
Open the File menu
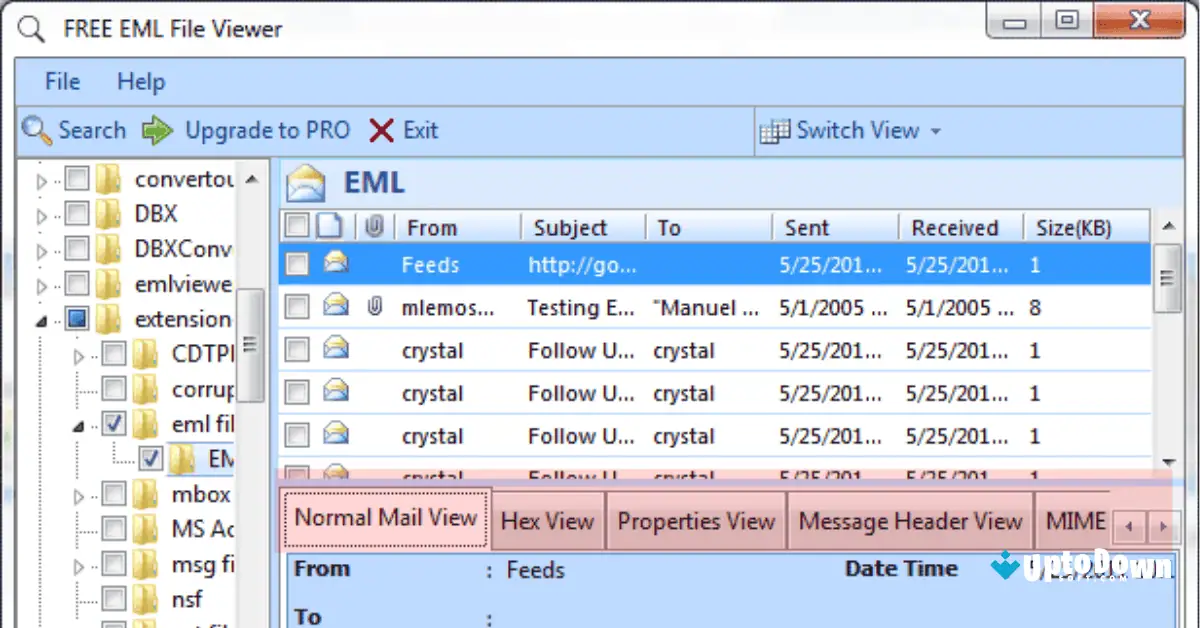coord(61,81)
